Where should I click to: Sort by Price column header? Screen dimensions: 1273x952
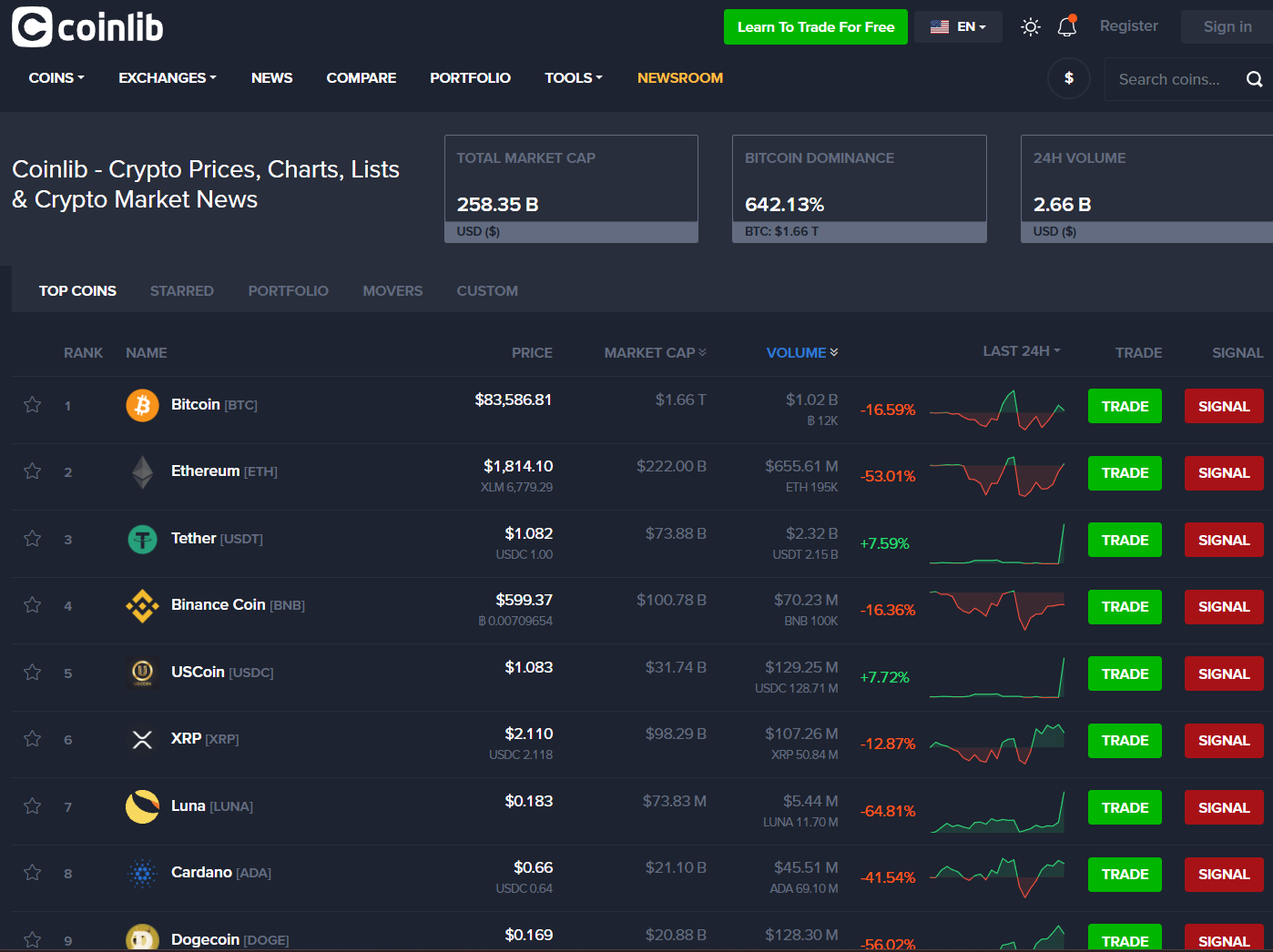[x=532, y=352]
